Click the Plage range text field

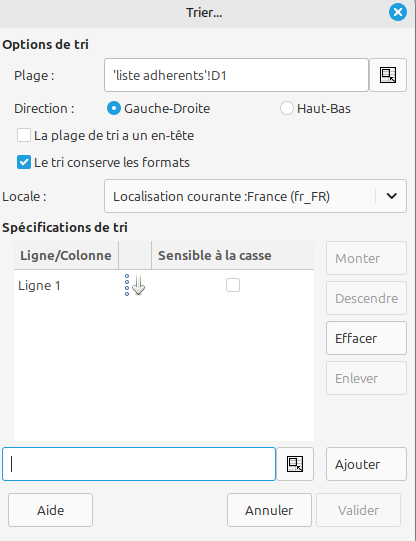pyautogui.click(x=236, y=75)
